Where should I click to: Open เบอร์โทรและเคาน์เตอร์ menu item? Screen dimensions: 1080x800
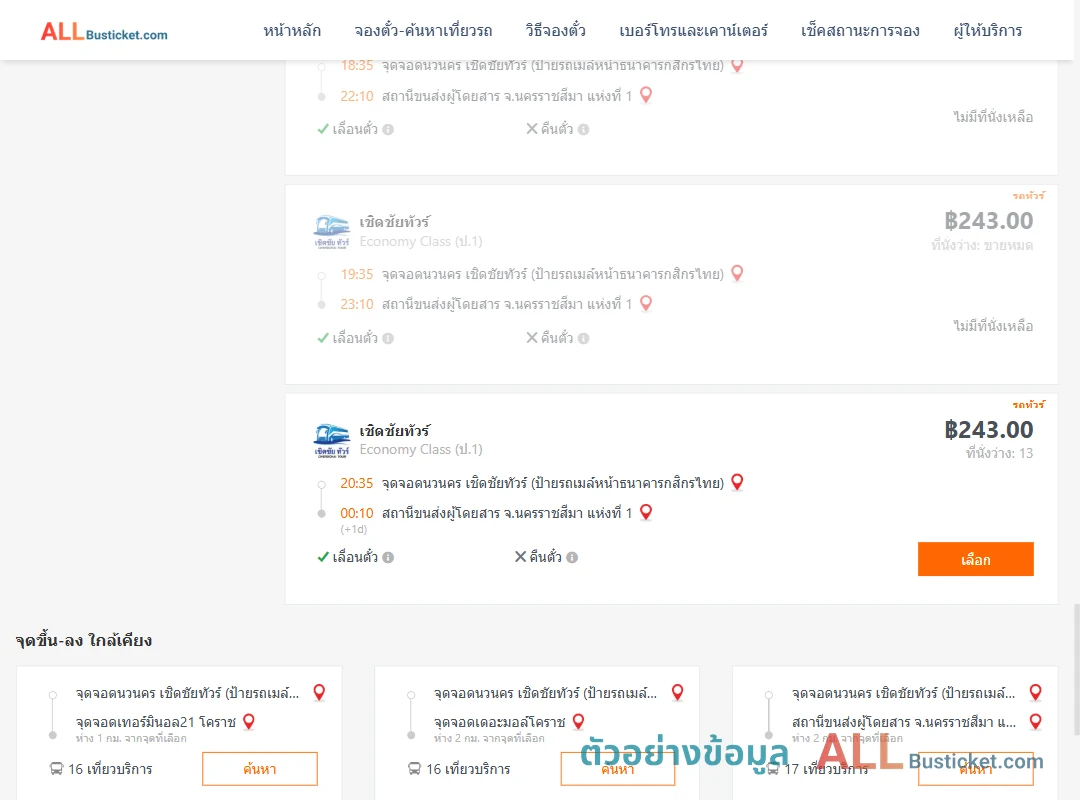coord(693,30)
